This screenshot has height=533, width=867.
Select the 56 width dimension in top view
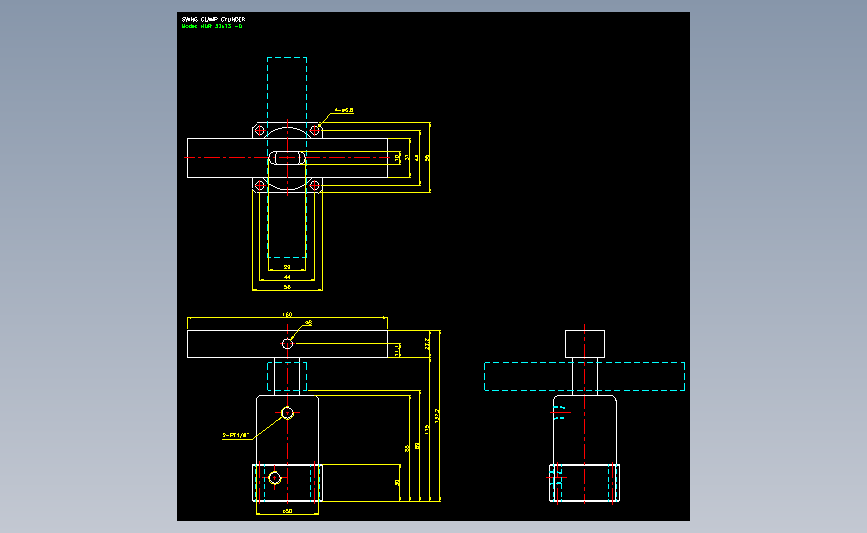tap(287, 287)
